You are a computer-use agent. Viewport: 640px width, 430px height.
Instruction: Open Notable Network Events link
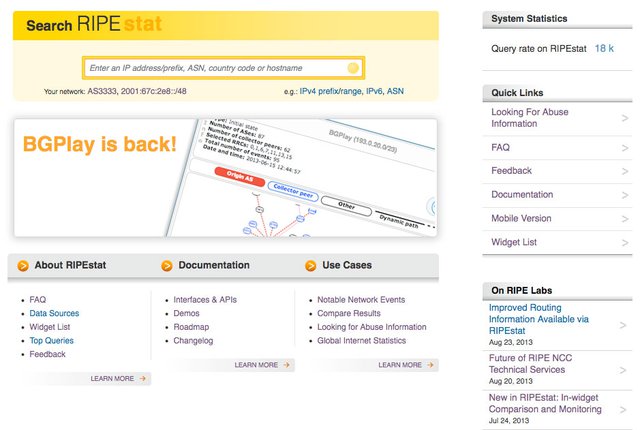pyautogui.click(x=361, y=300)
